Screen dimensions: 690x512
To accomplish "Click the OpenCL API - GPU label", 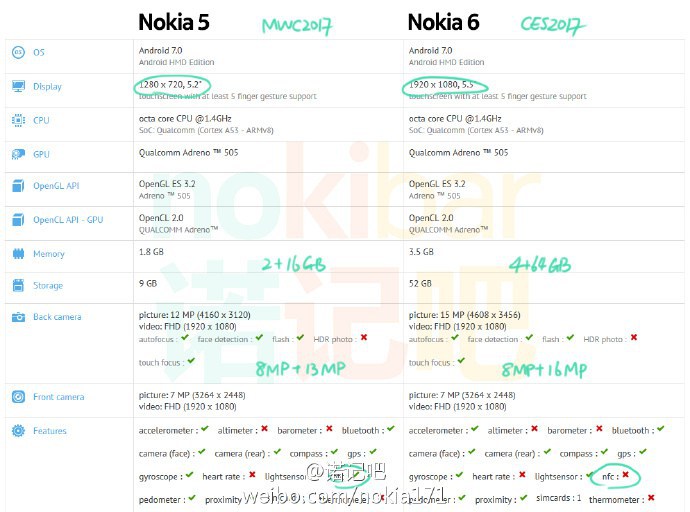I will pyautogui.click(x=68, y=219).
